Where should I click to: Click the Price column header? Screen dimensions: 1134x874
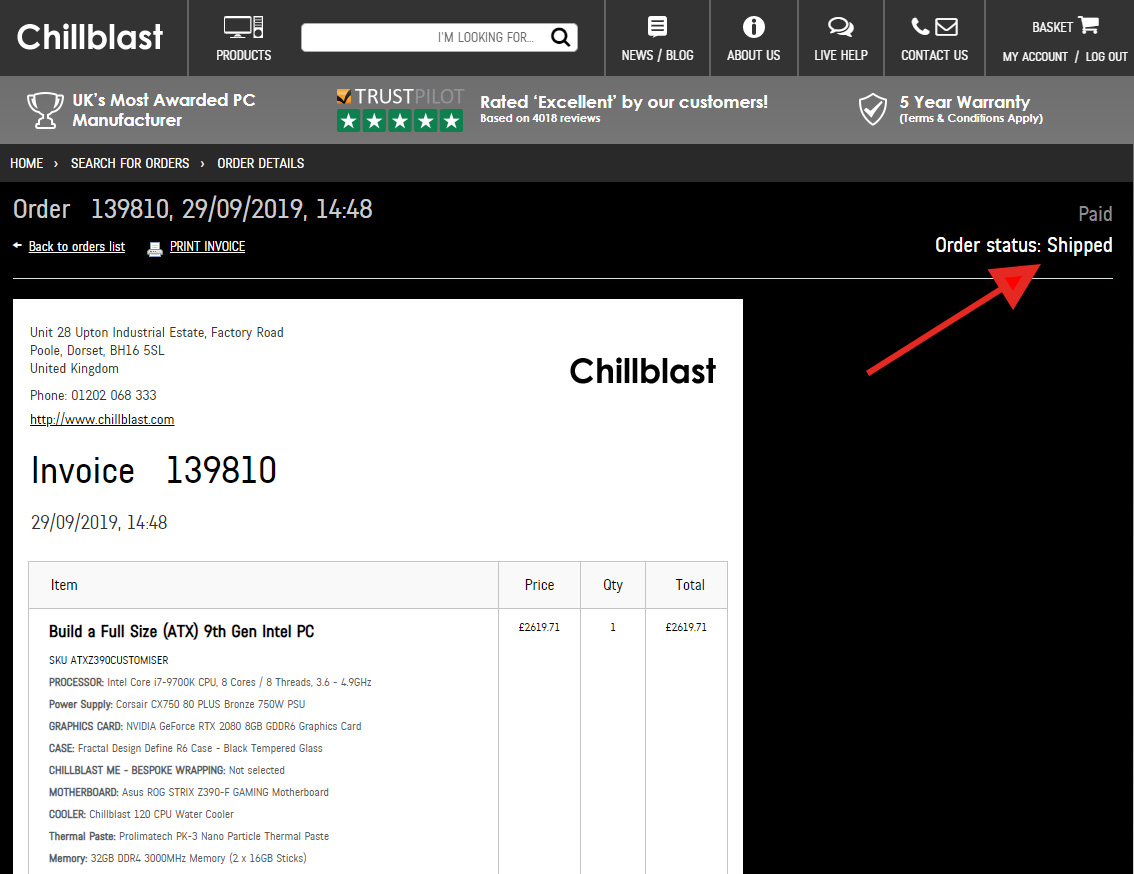coord(540,585)
